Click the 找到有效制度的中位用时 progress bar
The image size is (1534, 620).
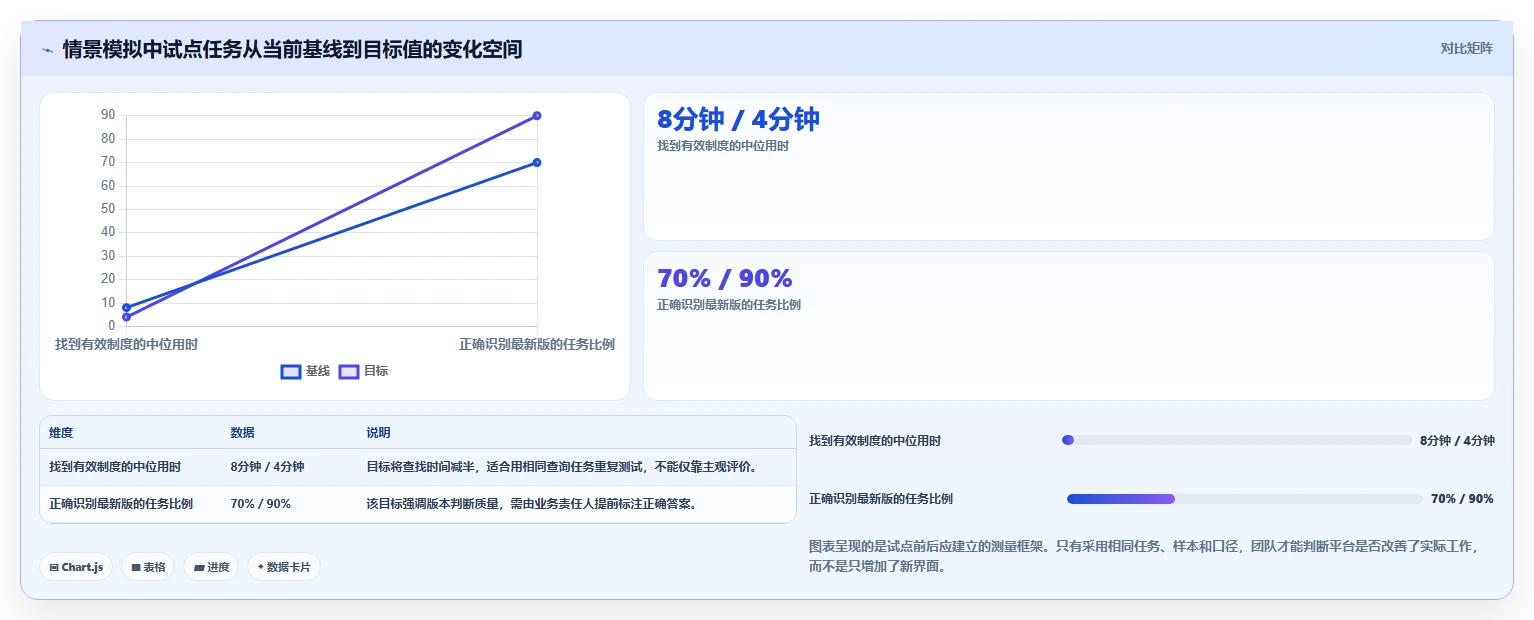coord(1237,440)
